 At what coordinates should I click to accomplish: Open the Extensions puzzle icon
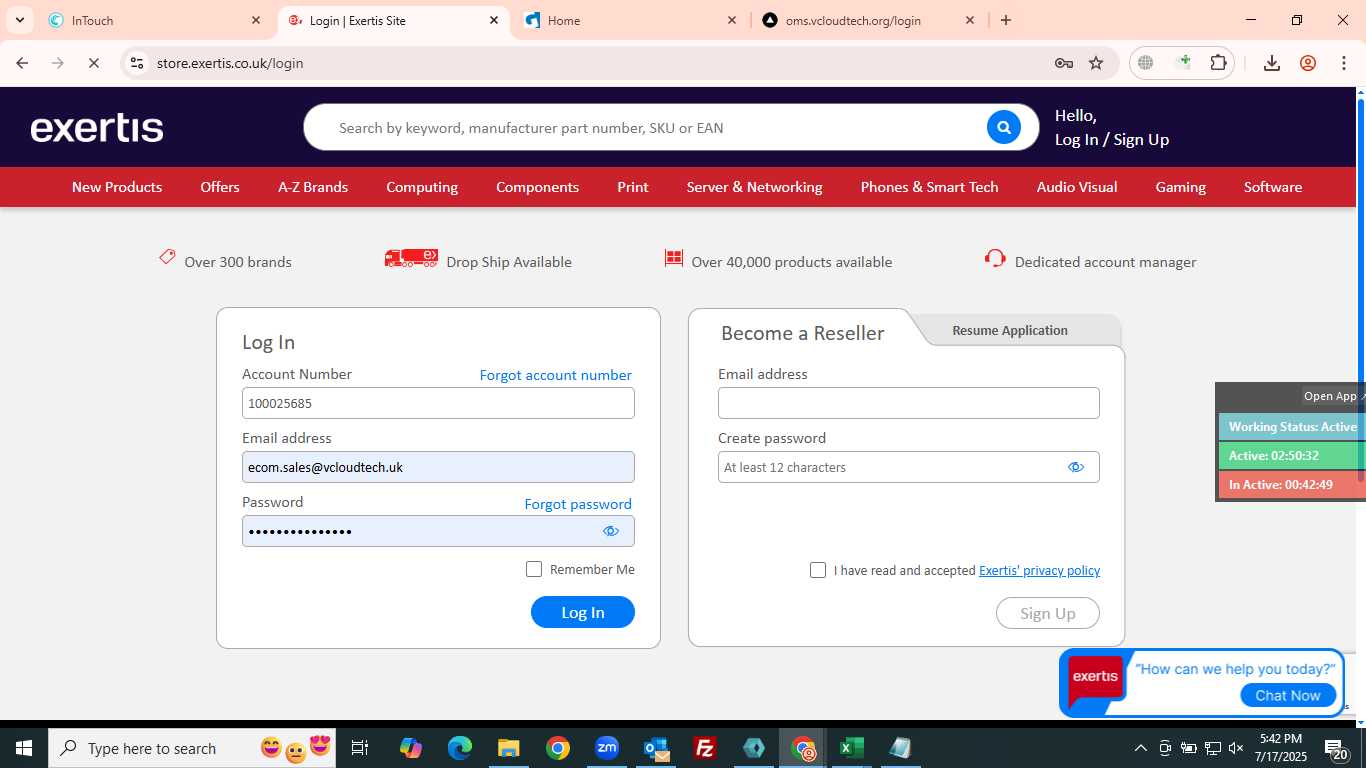point(1218,63)
